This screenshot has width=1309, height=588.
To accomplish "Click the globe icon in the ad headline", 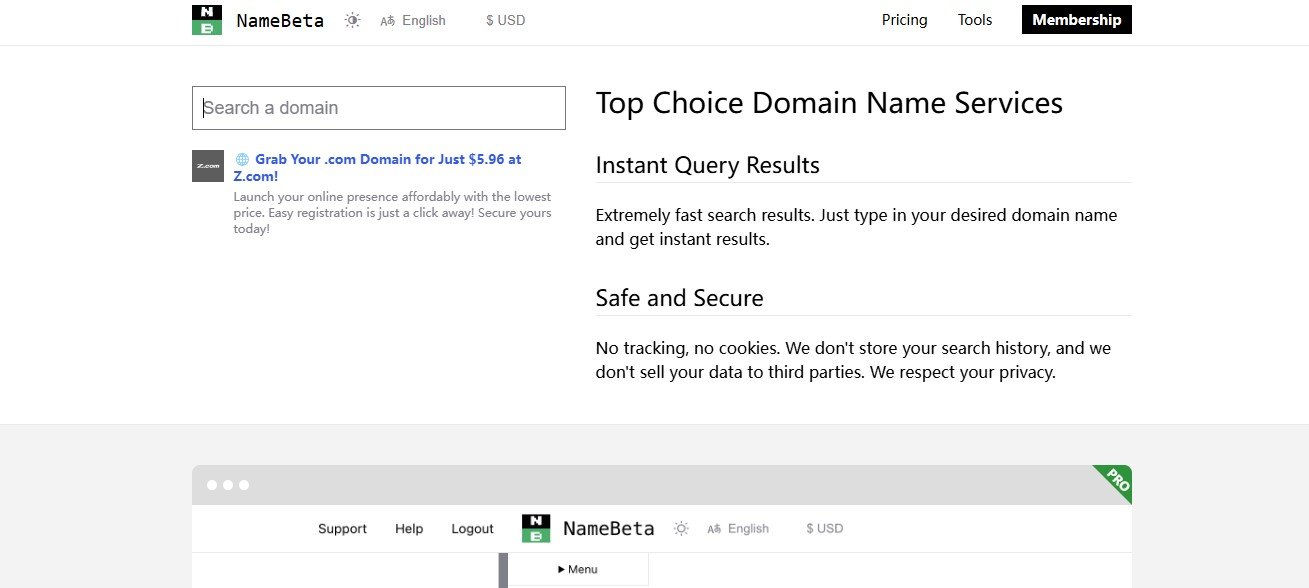I will 242,160.
